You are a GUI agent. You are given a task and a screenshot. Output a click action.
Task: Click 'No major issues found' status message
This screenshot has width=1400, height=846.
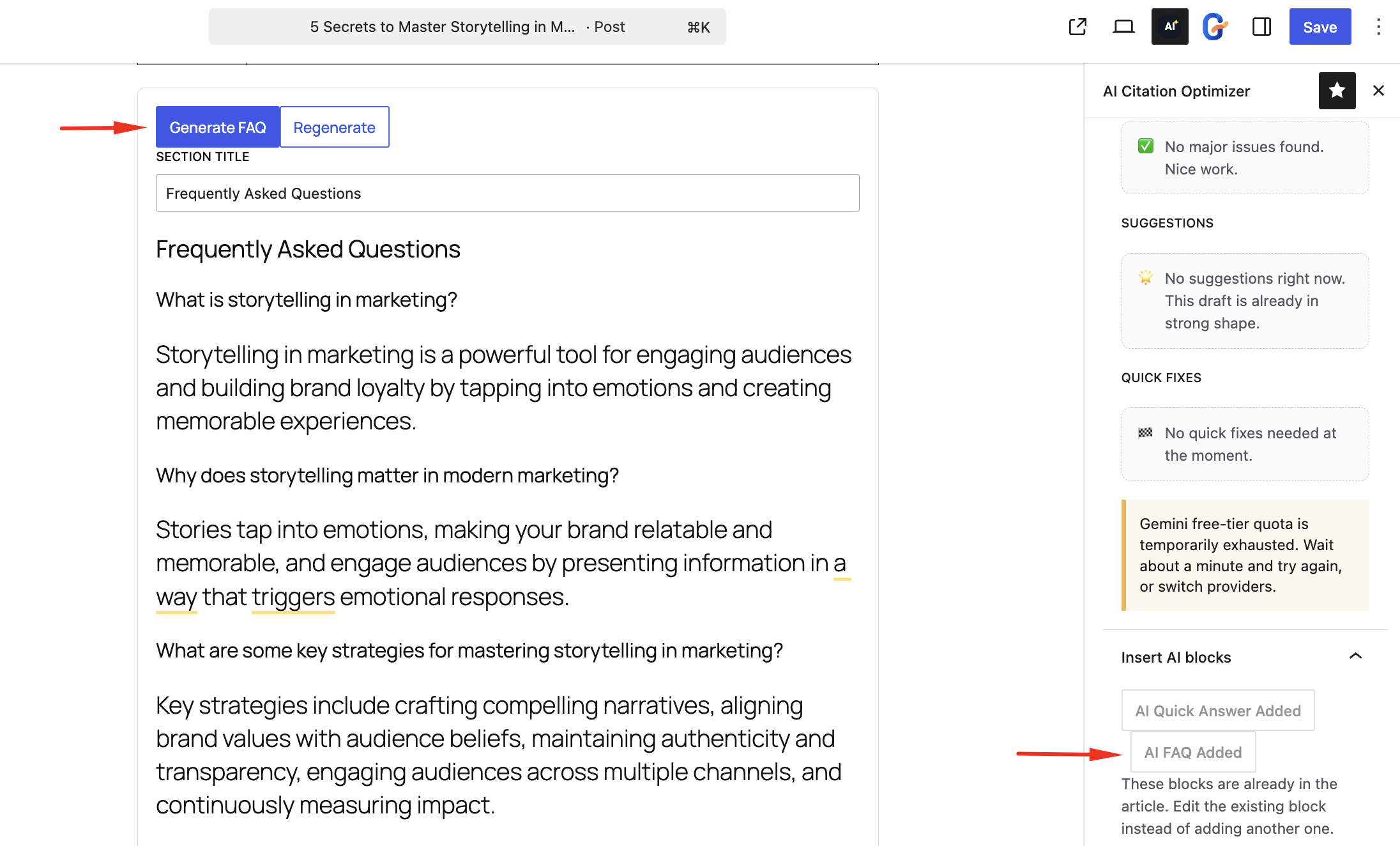(1245, 158)
